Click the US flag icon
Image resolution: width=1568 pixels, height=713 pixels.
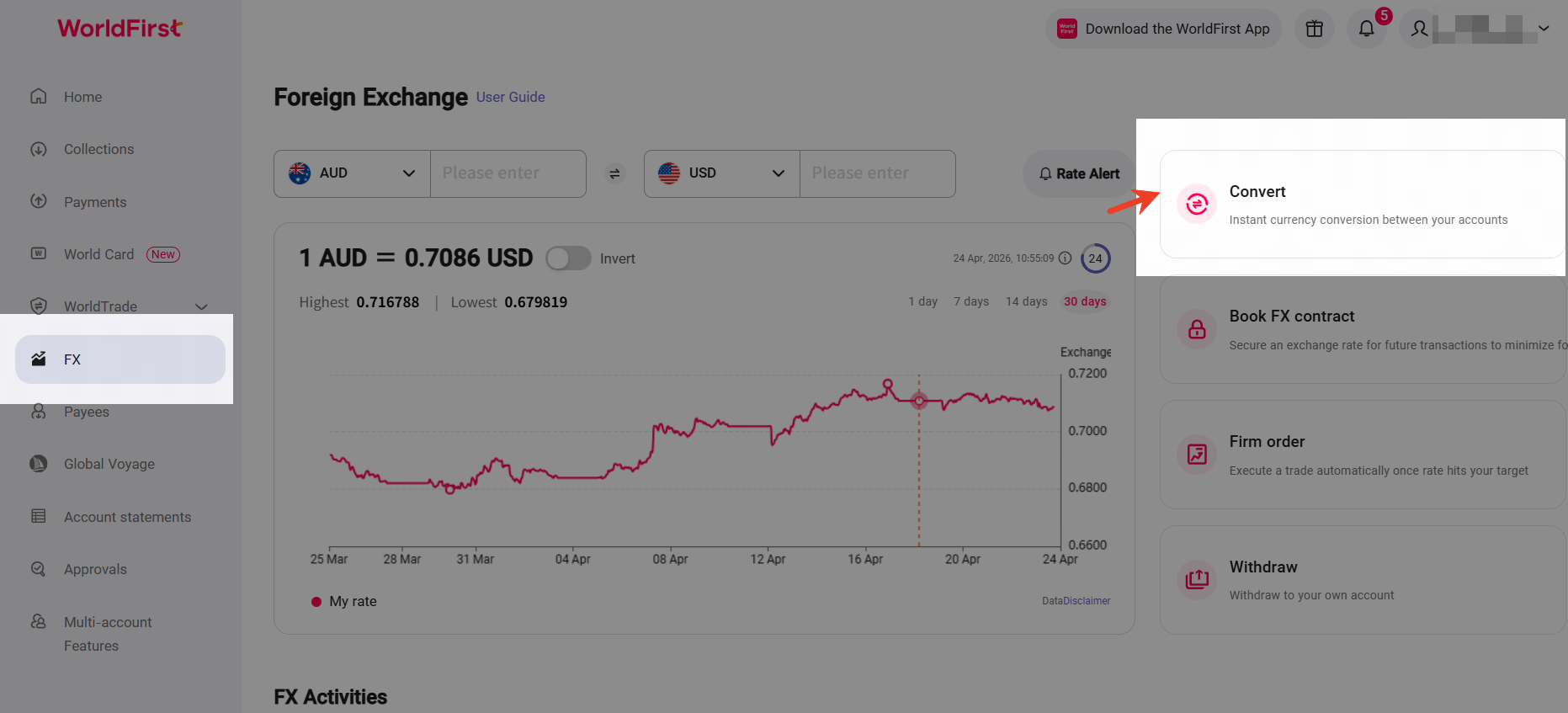coord(669,173)
